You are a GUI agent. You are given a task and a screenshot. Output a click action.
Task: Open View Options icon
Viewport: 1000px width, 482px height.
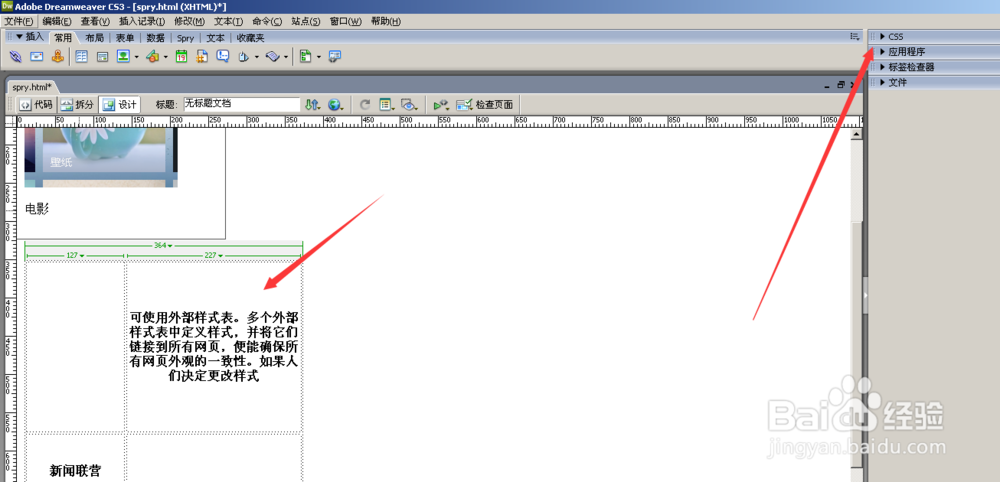(x=386, y=105)
